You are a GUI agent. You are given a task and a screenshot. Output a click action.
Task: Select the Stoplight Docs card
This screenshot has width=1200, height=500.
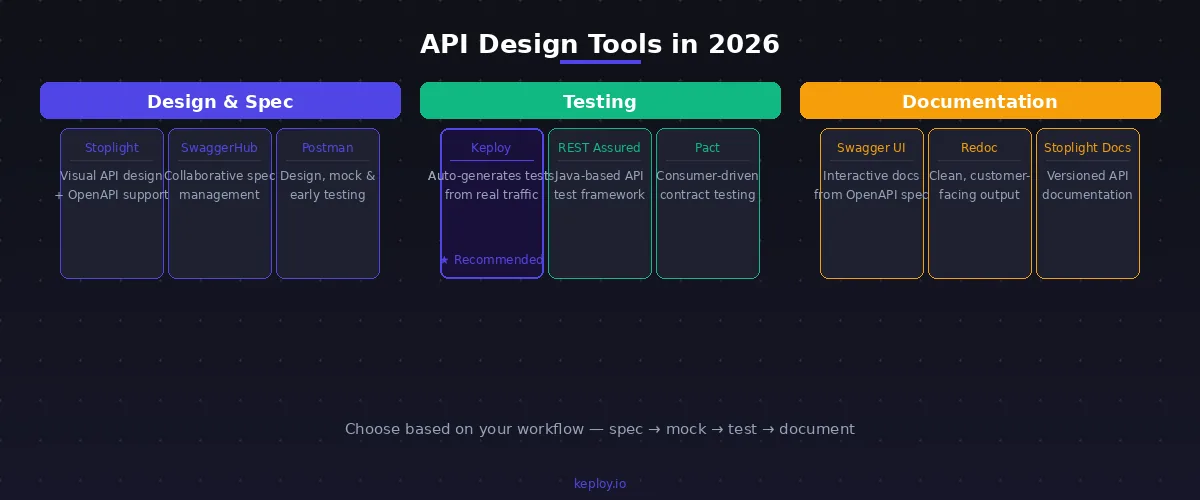1088,203
